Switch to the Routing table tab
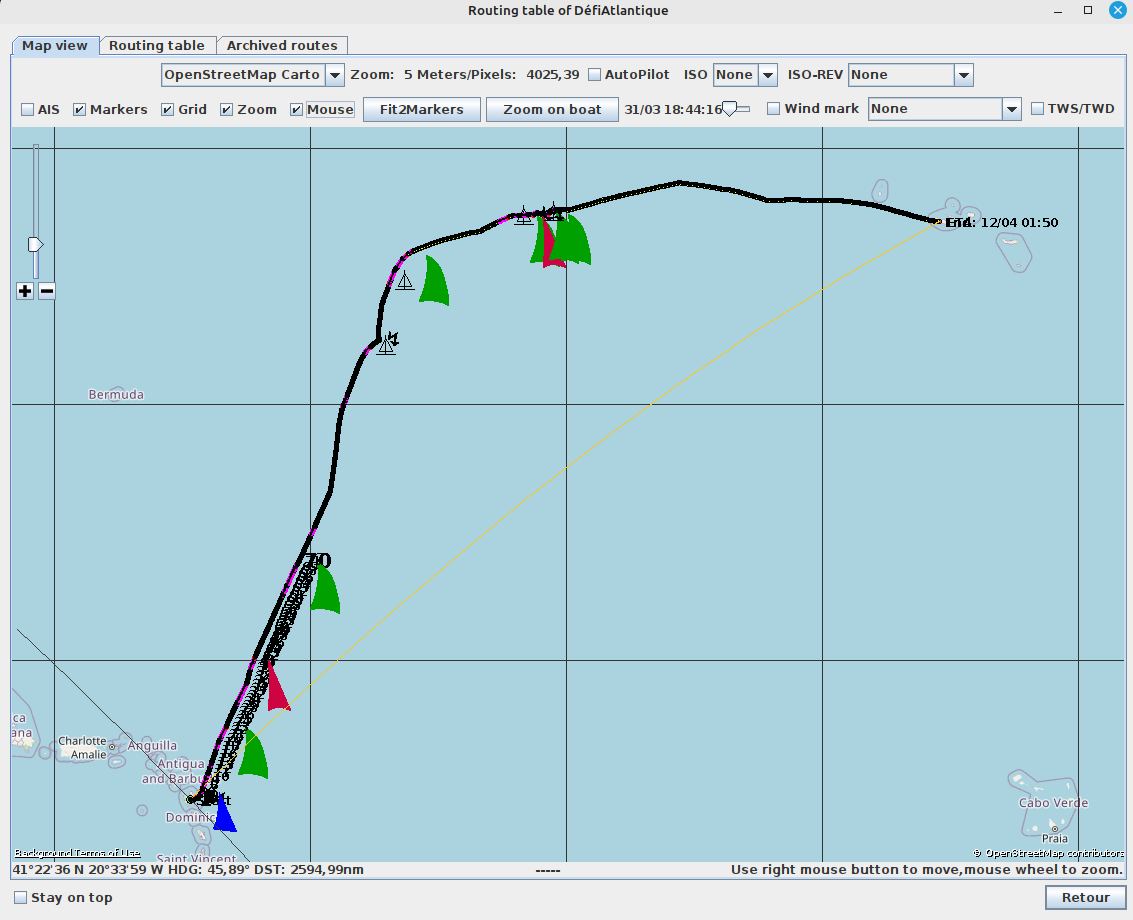Viewport: 1133px width, 920px height. (157, 45)
